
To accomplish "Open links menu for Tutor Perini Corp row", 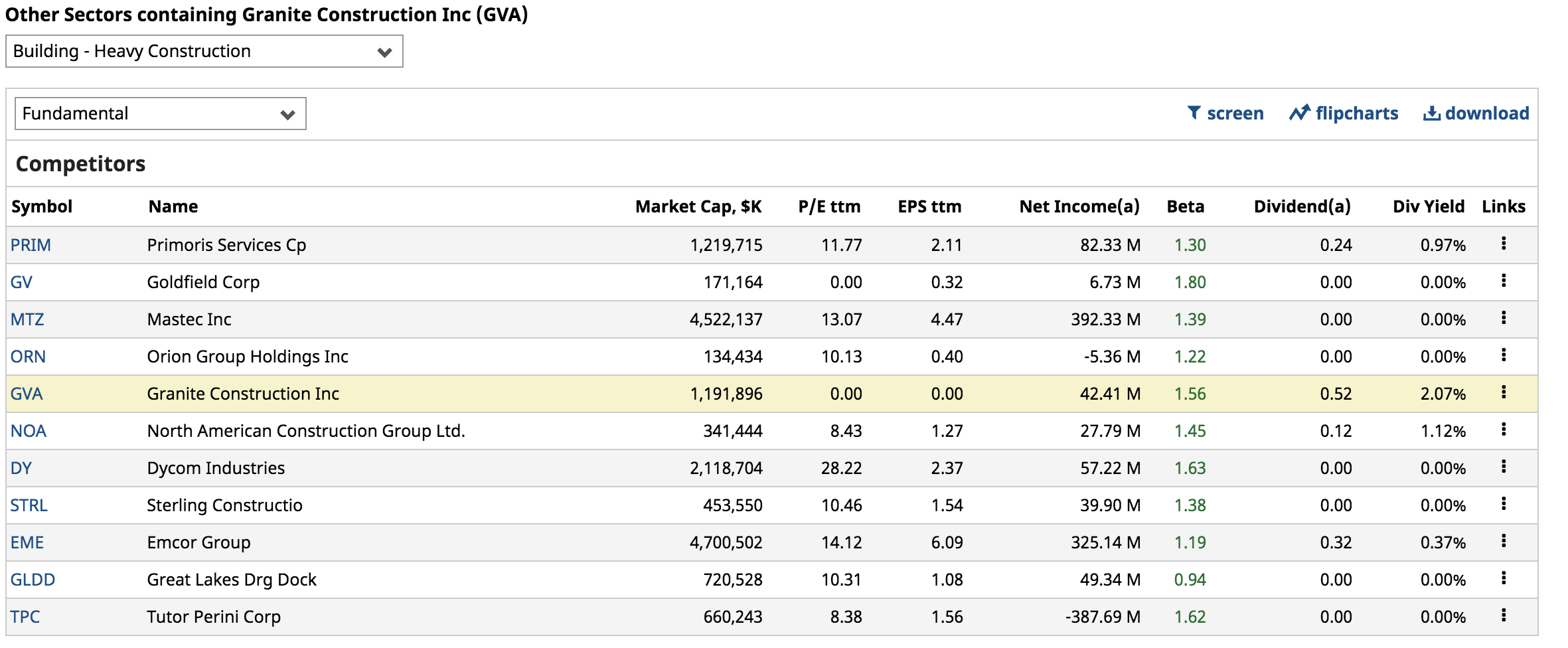I will point(1504,615).
